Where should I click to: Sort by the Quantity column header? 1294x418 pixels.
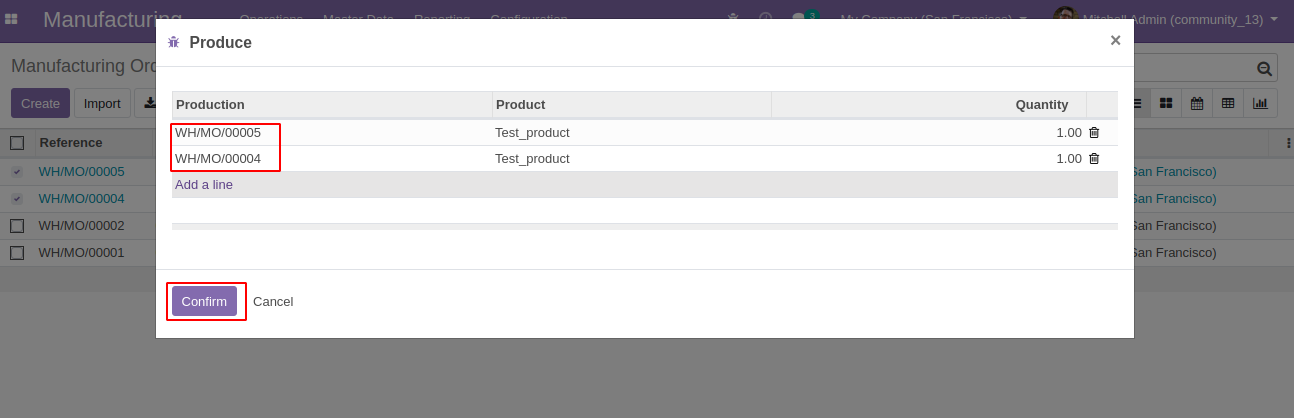tap(1041, 104)
